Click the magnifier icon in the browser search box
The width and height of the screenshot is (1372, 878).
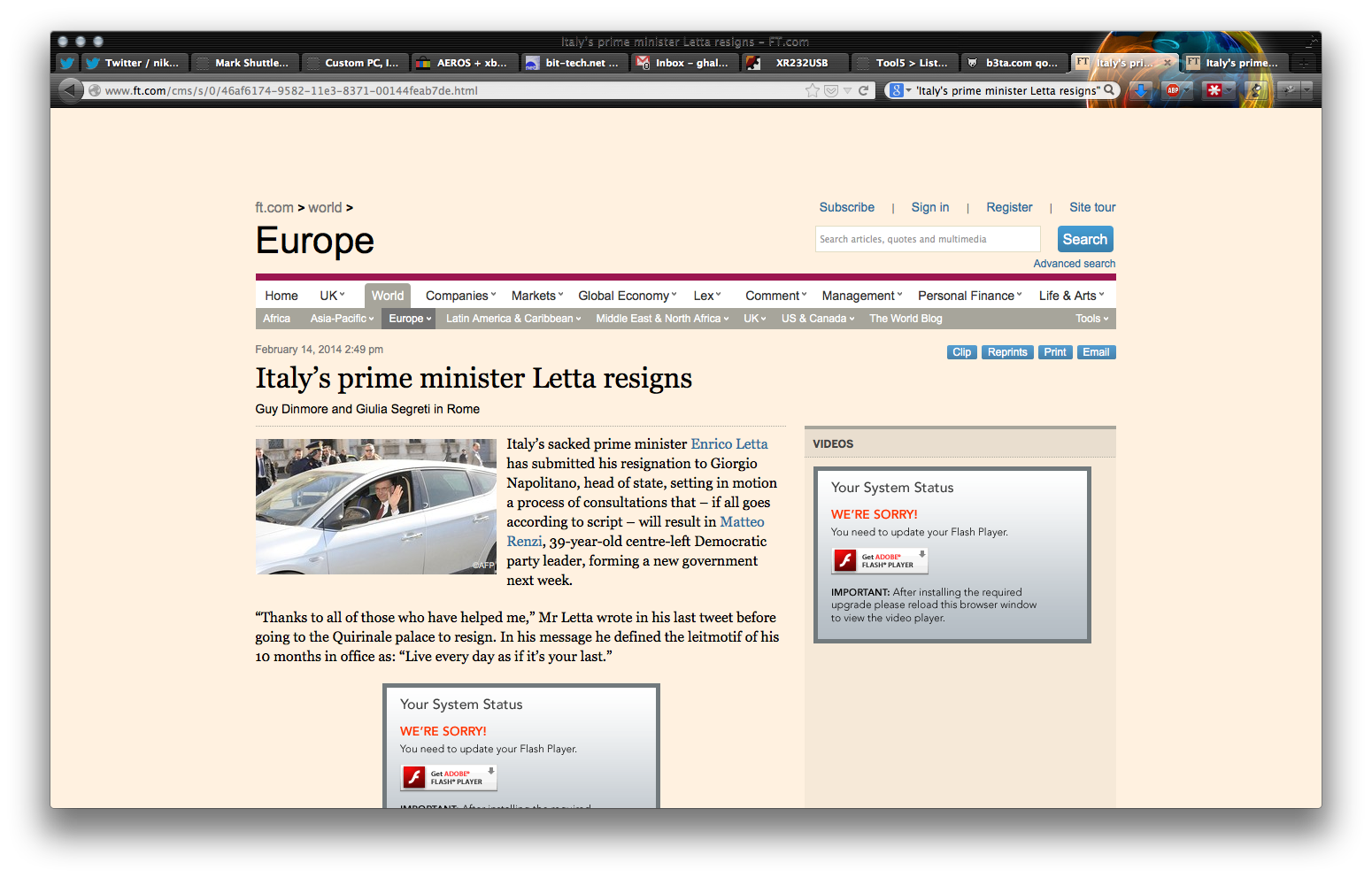(1108, 90)
